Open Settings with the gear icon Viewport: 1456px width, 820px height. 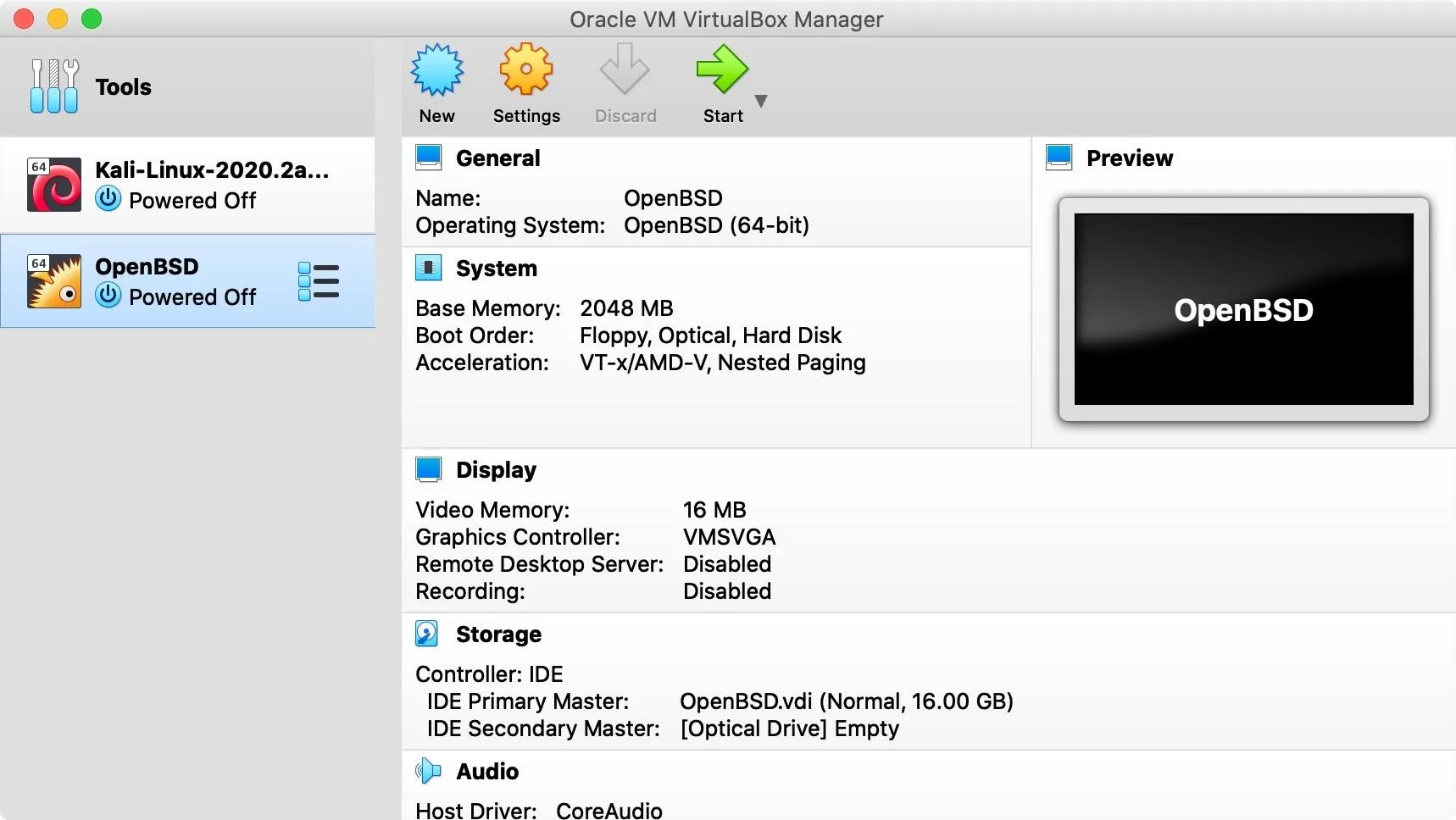click(526, 69)
